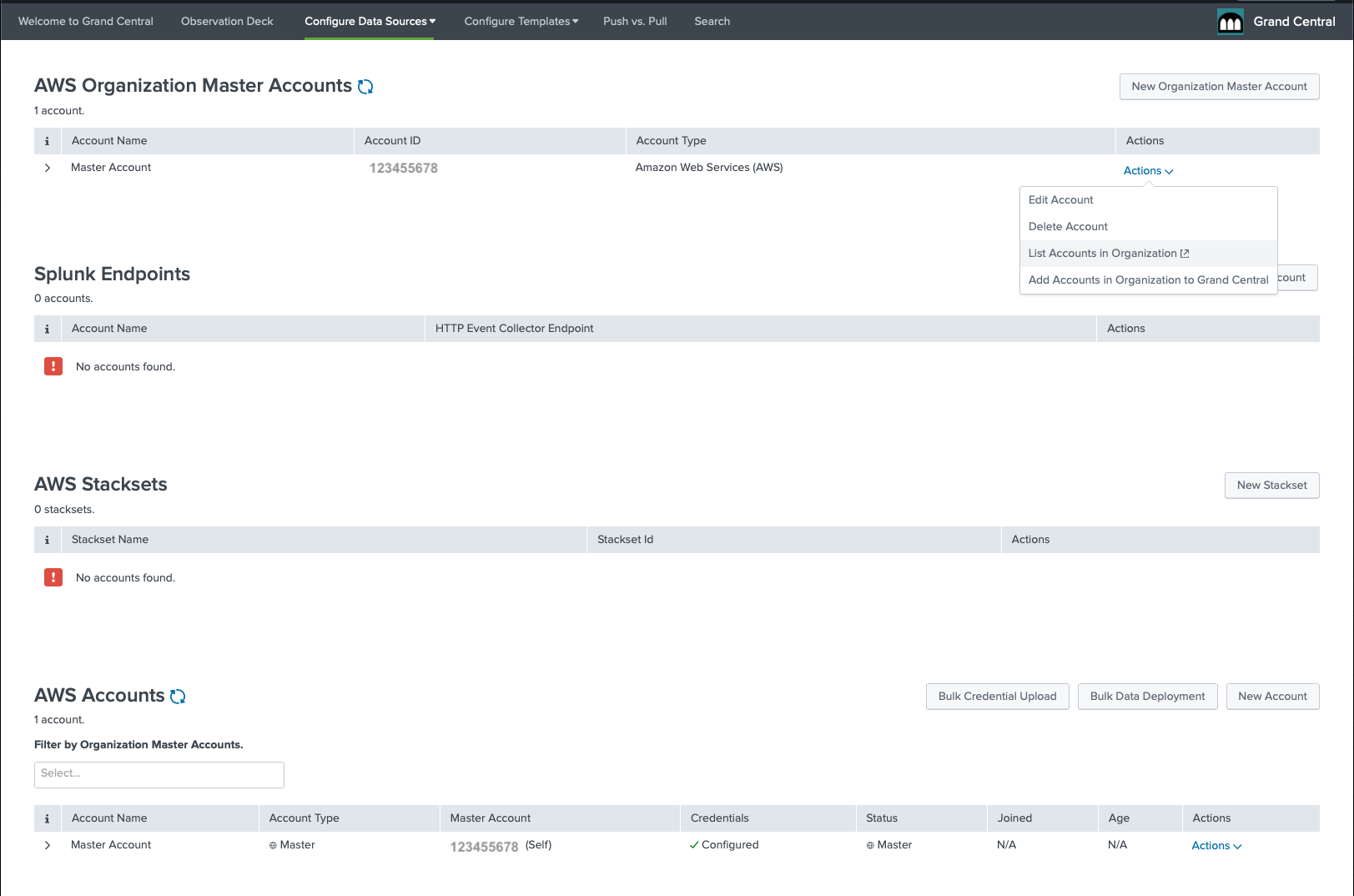Open the Filter by Organization Master Accounts select box
Viewport: 1354px width, 896px height.
pyautogui.click(x=159, y=774)
